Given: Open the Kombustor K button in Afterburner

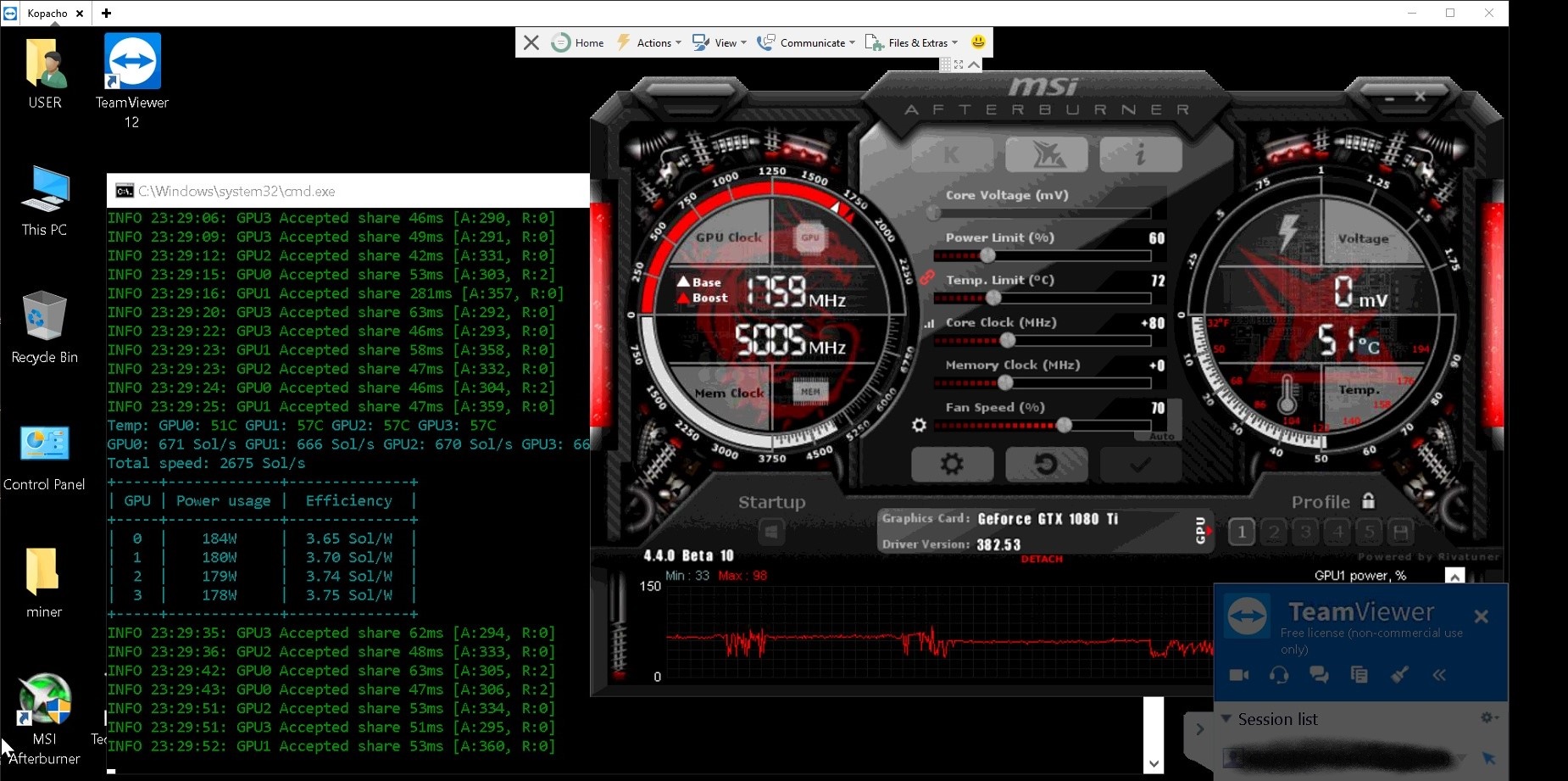Looking at the screenshot, I should [x=952, y=154].
